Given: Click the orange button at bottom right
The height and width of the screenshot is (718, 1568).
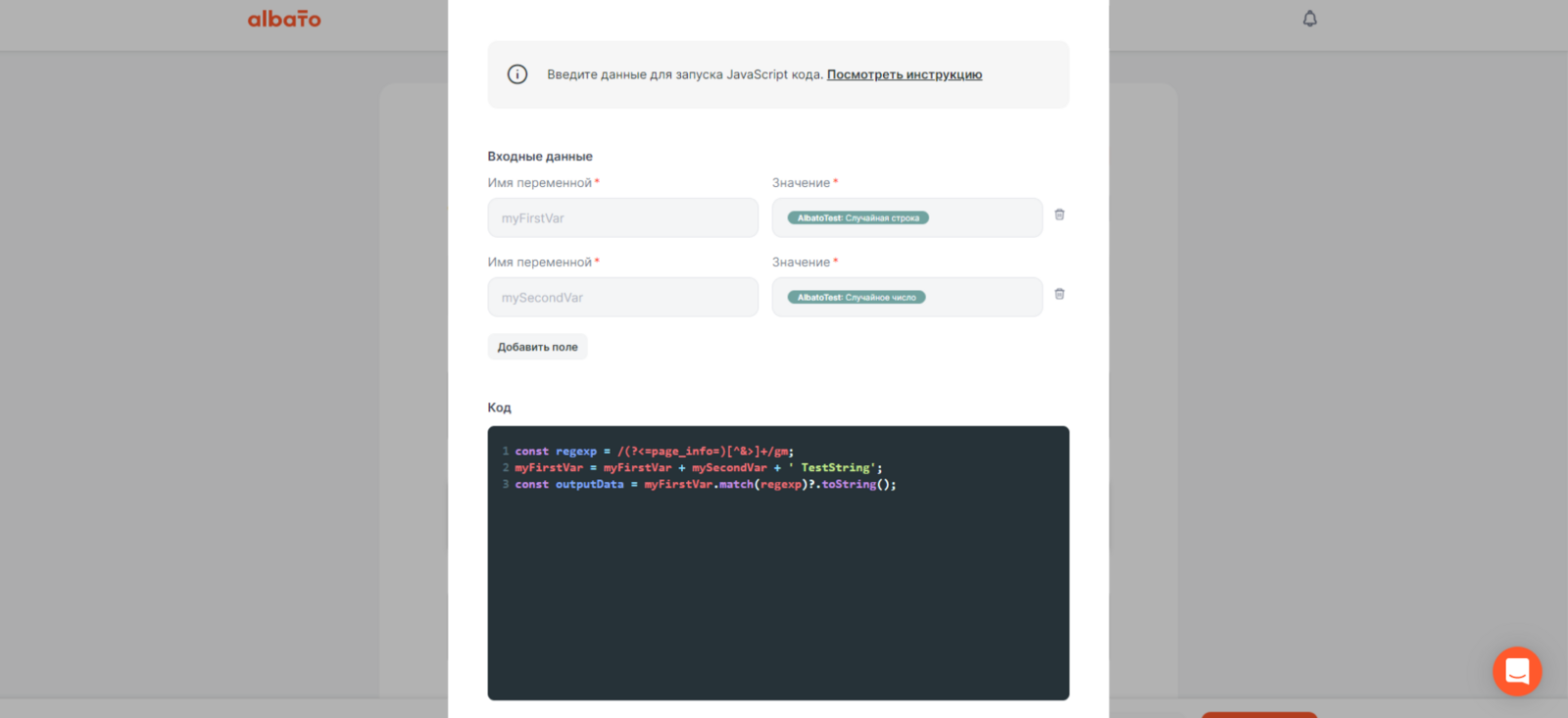Looking at the screenshot, I should (x=1258, y=714).
